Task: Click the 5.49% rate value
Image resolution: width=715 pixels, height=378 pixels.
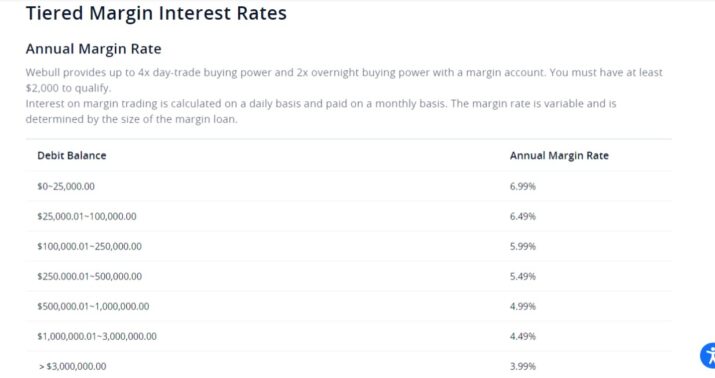Action: [x=523, y=276]
